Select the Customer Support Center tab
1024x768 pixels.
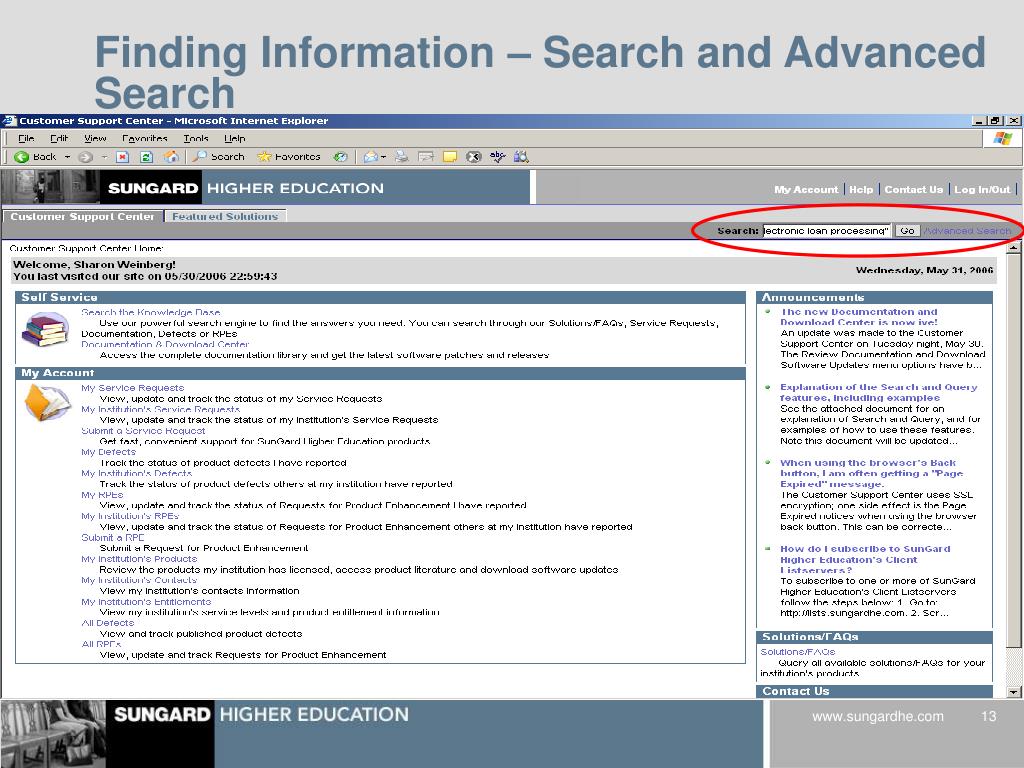[x=82, y=216]
